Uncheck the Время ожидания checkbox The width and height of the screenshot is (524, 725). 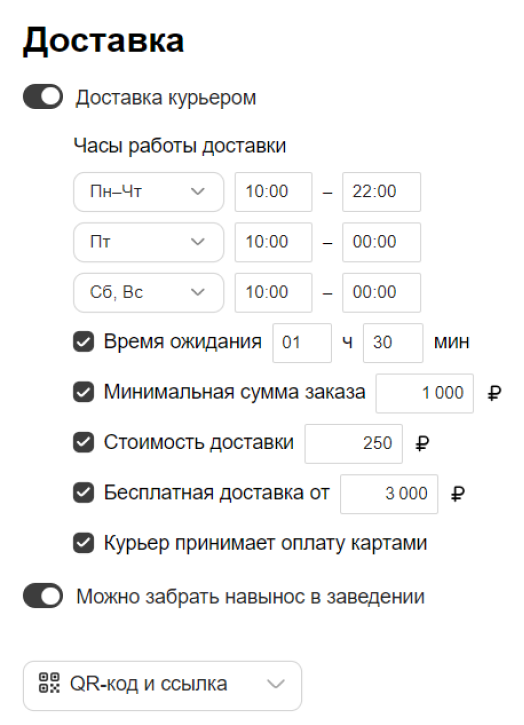pos(84,342)
